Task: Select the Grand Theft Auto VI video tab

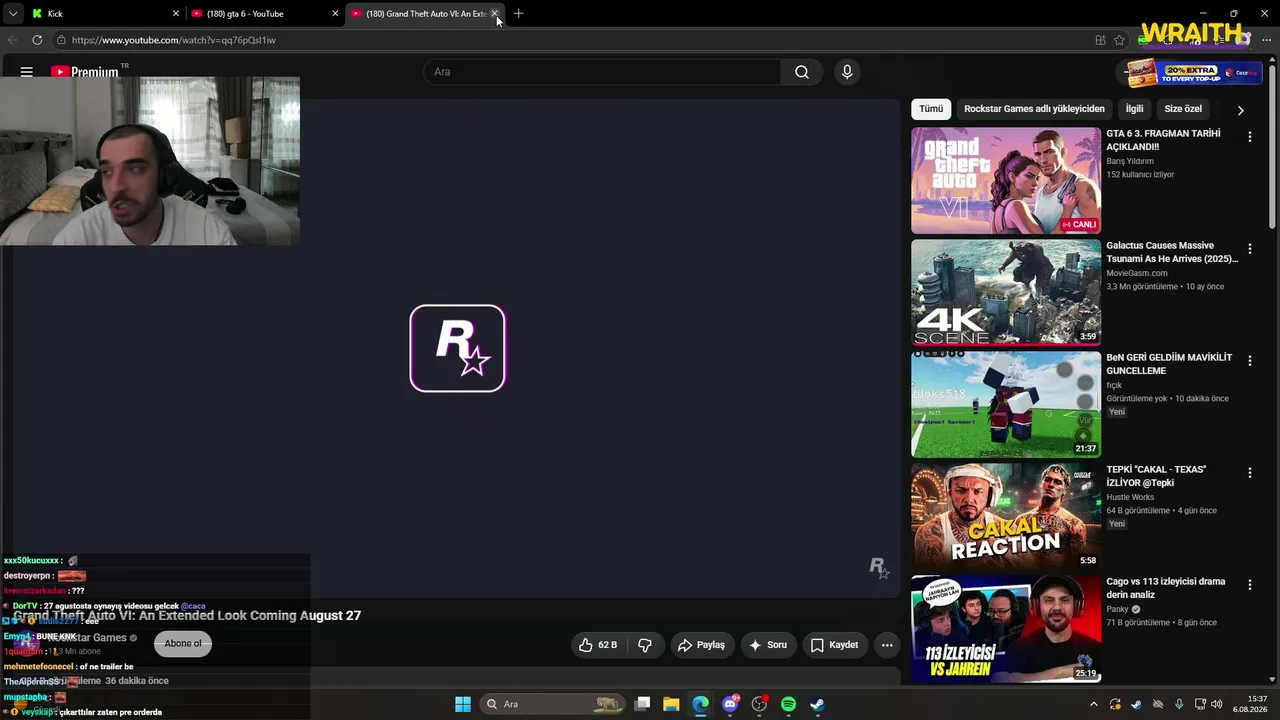Action: (424, 14)
